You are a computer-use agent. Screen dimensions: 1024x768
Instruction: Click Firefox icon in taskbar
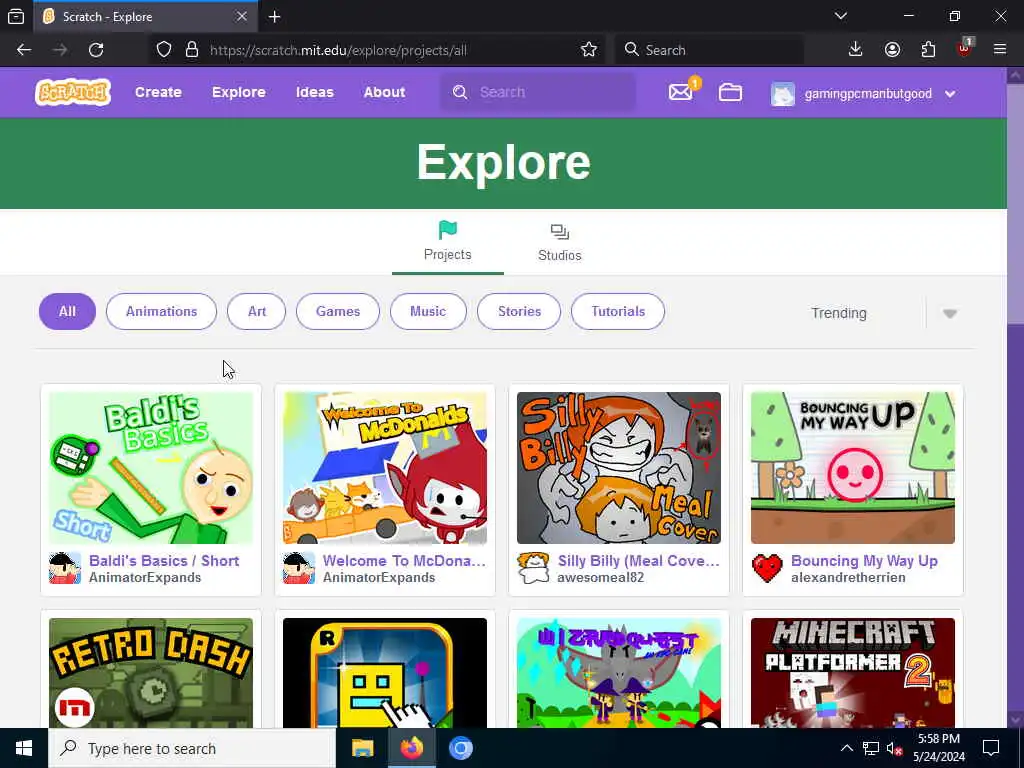tap(411, 748)
